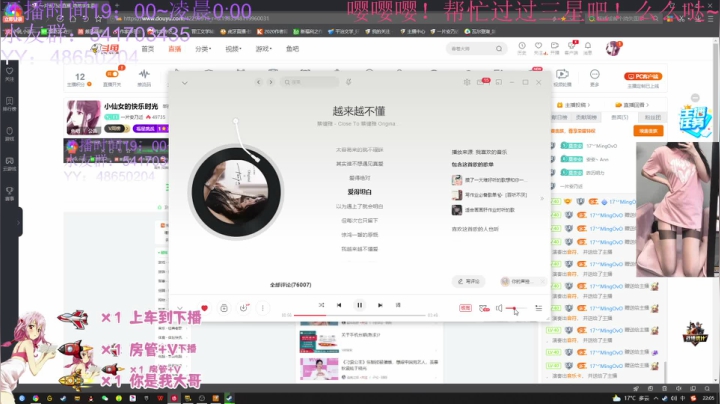Expand the included playlists right arrow
720x404 pixels.
point(542,198)
